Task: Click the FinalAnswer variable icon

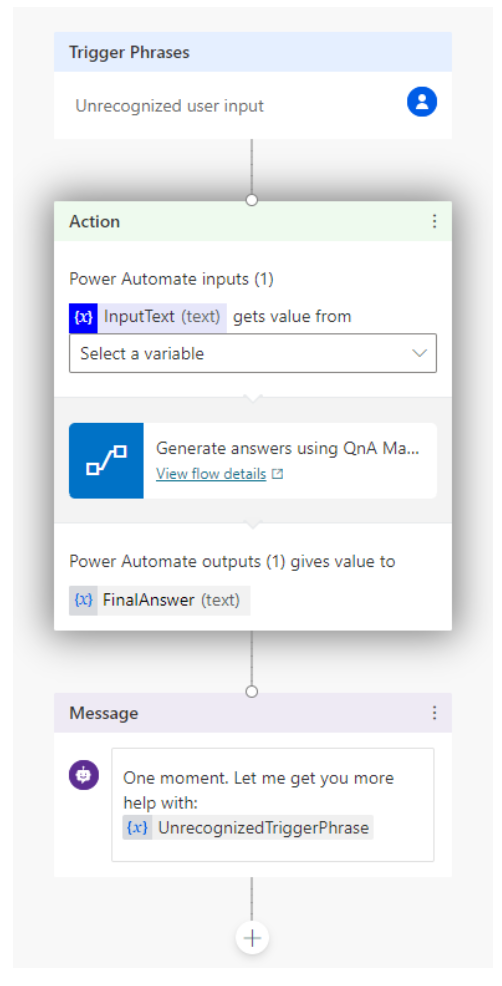Action: (x=83, y=601)
